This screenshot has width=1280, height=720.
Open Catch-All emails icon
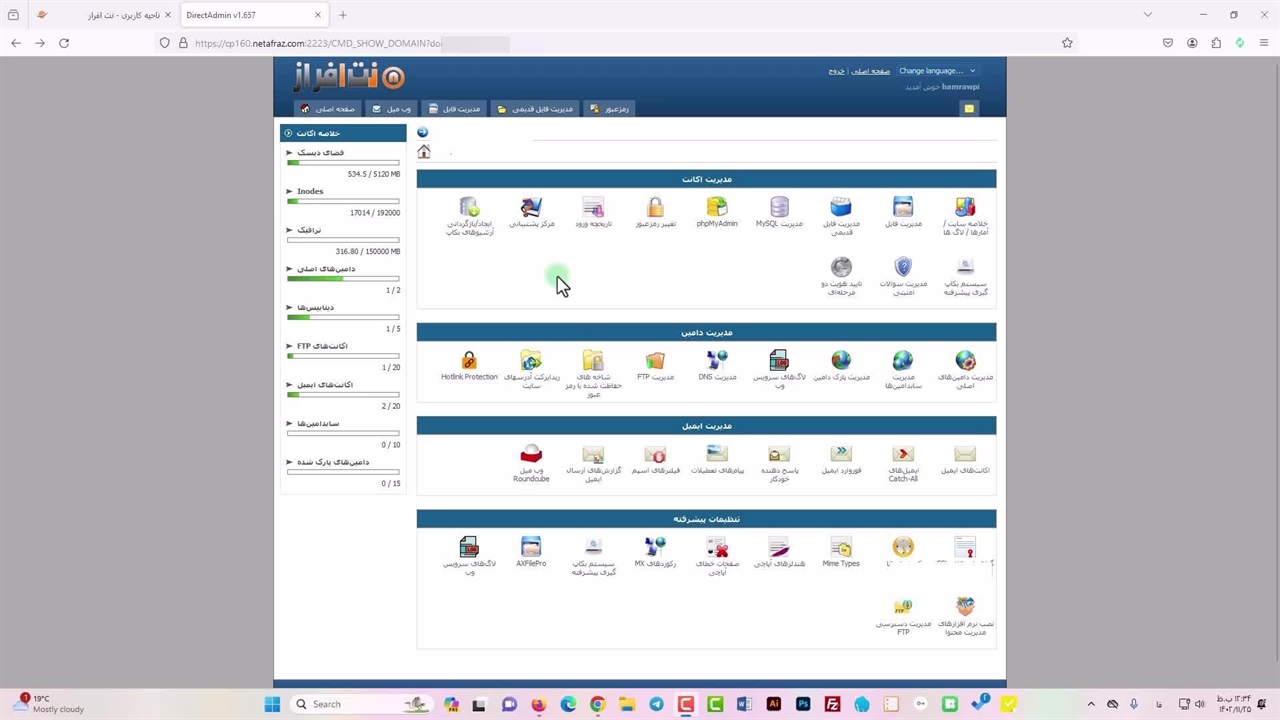point(903,455)
